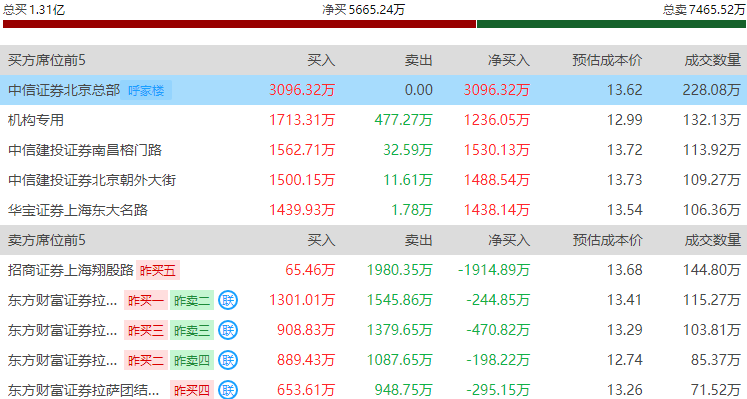Click the 净买入 column header in buyers table
The width and height of the screenshot is (747, 399).
click(509, 60)
